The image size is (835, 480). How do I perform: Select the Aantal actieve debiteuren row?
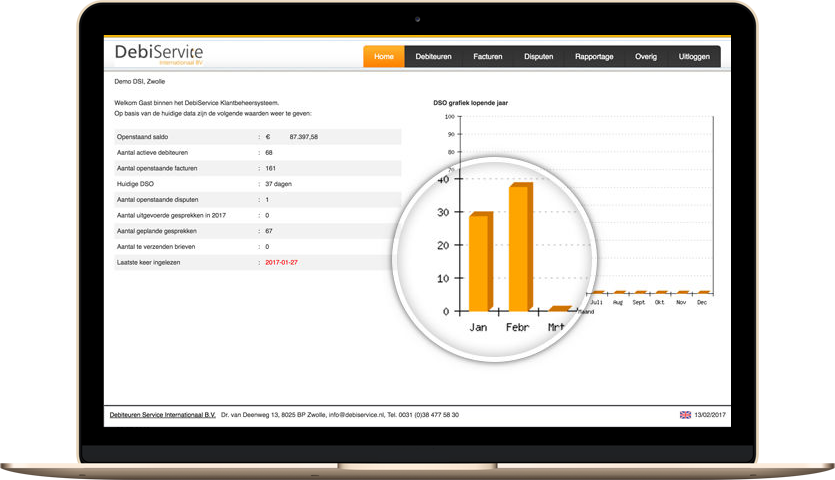258,152
